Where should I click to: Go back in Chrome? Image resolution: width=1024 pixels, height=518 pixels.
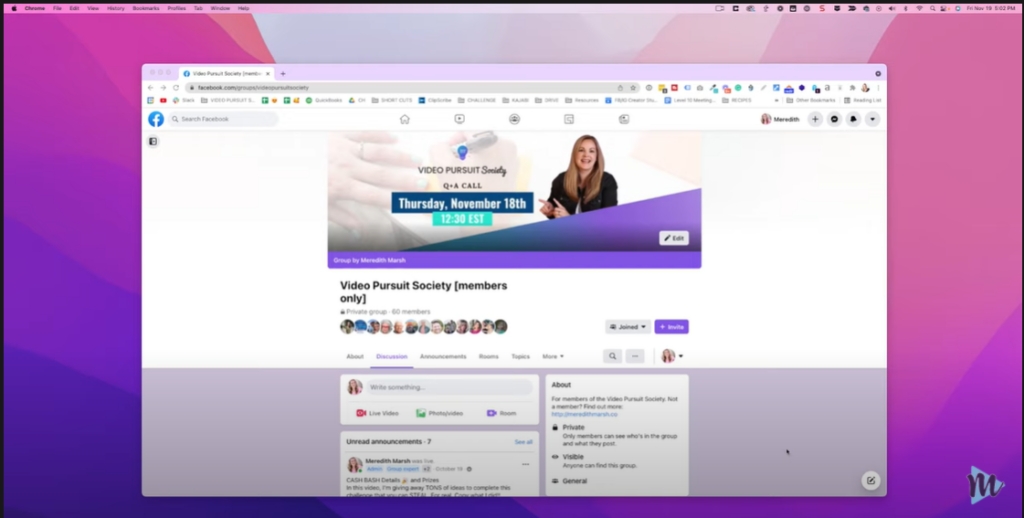tap(151, 88)
